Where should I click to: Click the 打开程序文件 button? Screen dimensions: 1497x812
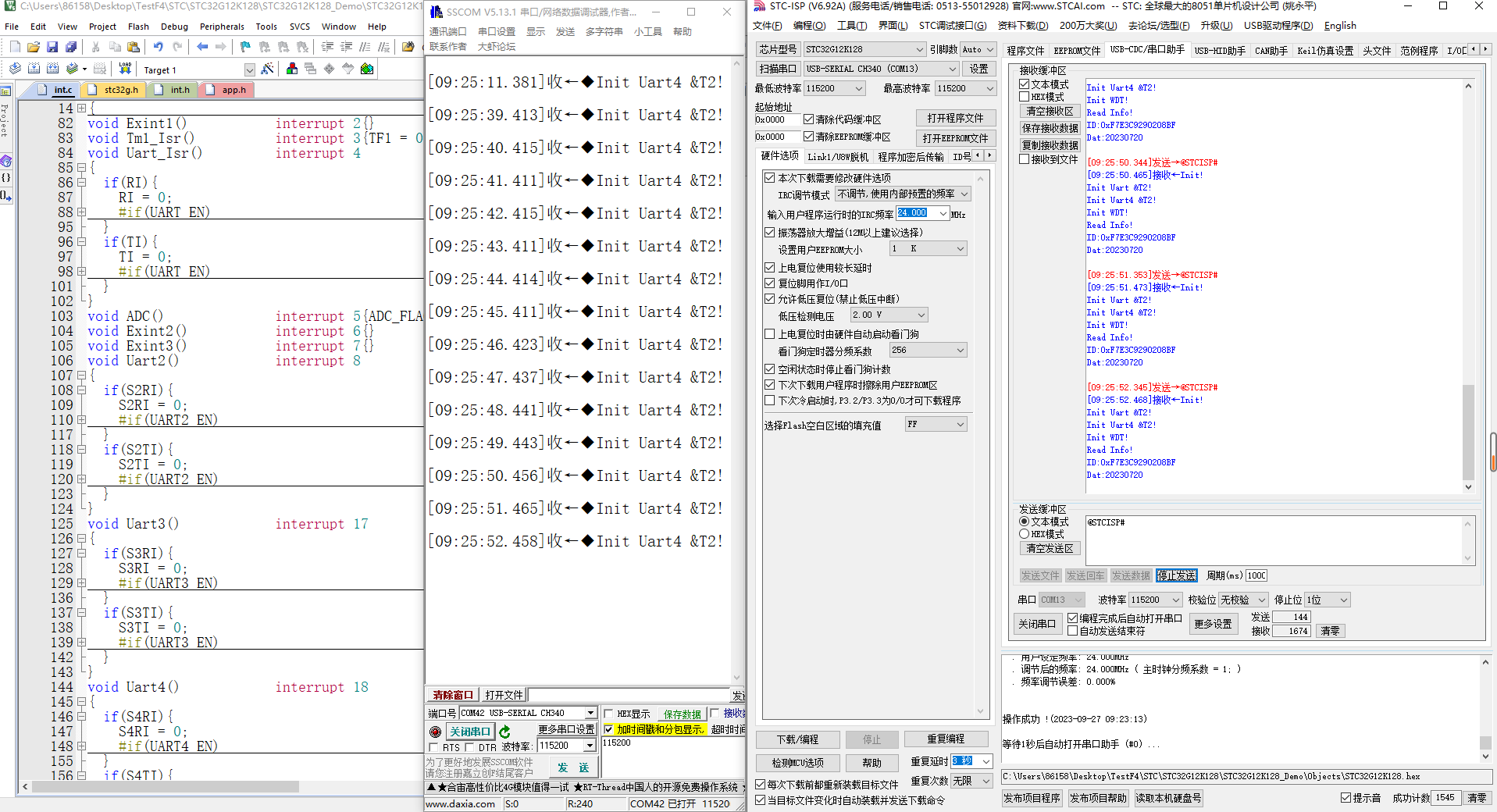click(955, 118)
